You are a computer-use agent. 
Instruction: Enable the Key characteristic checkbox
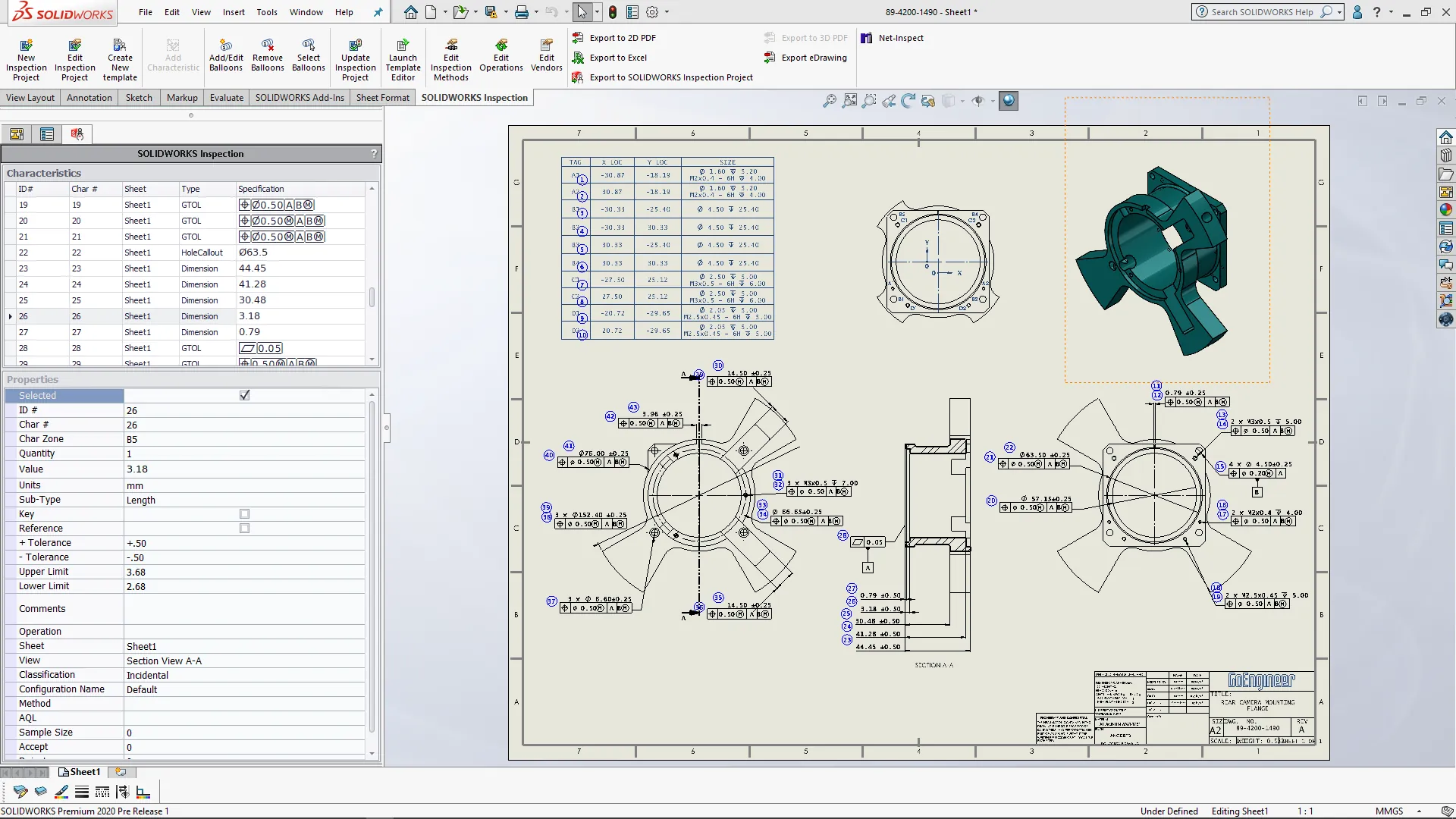tap(244, 514)
